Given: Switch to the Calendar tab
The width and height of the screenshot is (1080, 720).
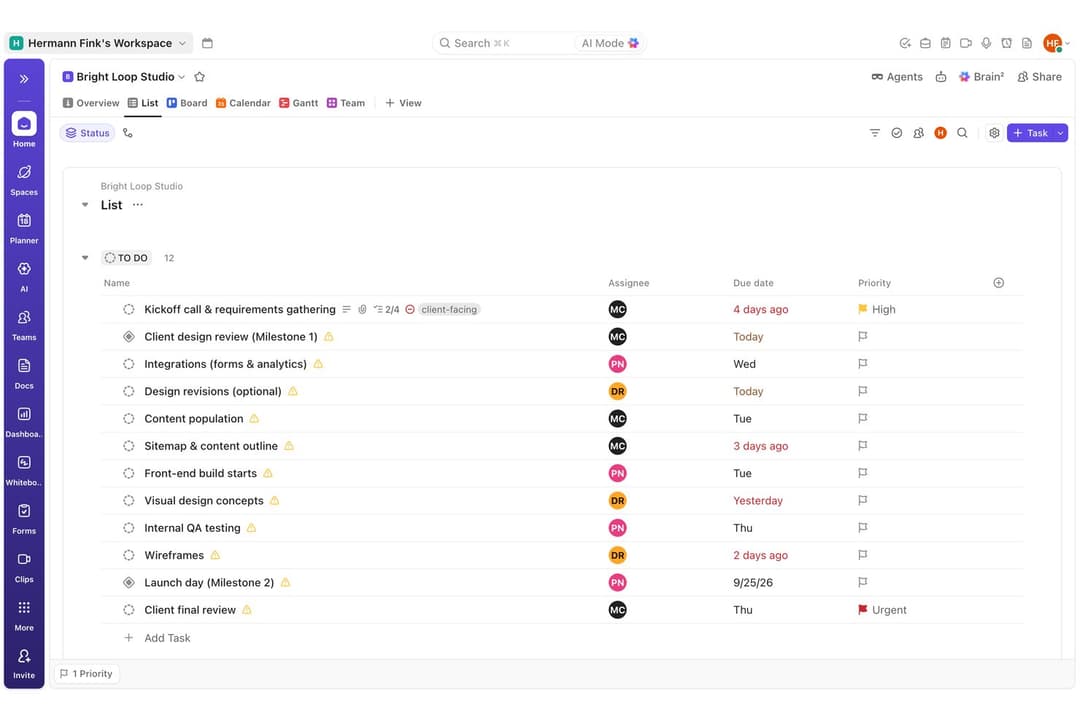Looking at the screenshot, I should pos(243,103).
